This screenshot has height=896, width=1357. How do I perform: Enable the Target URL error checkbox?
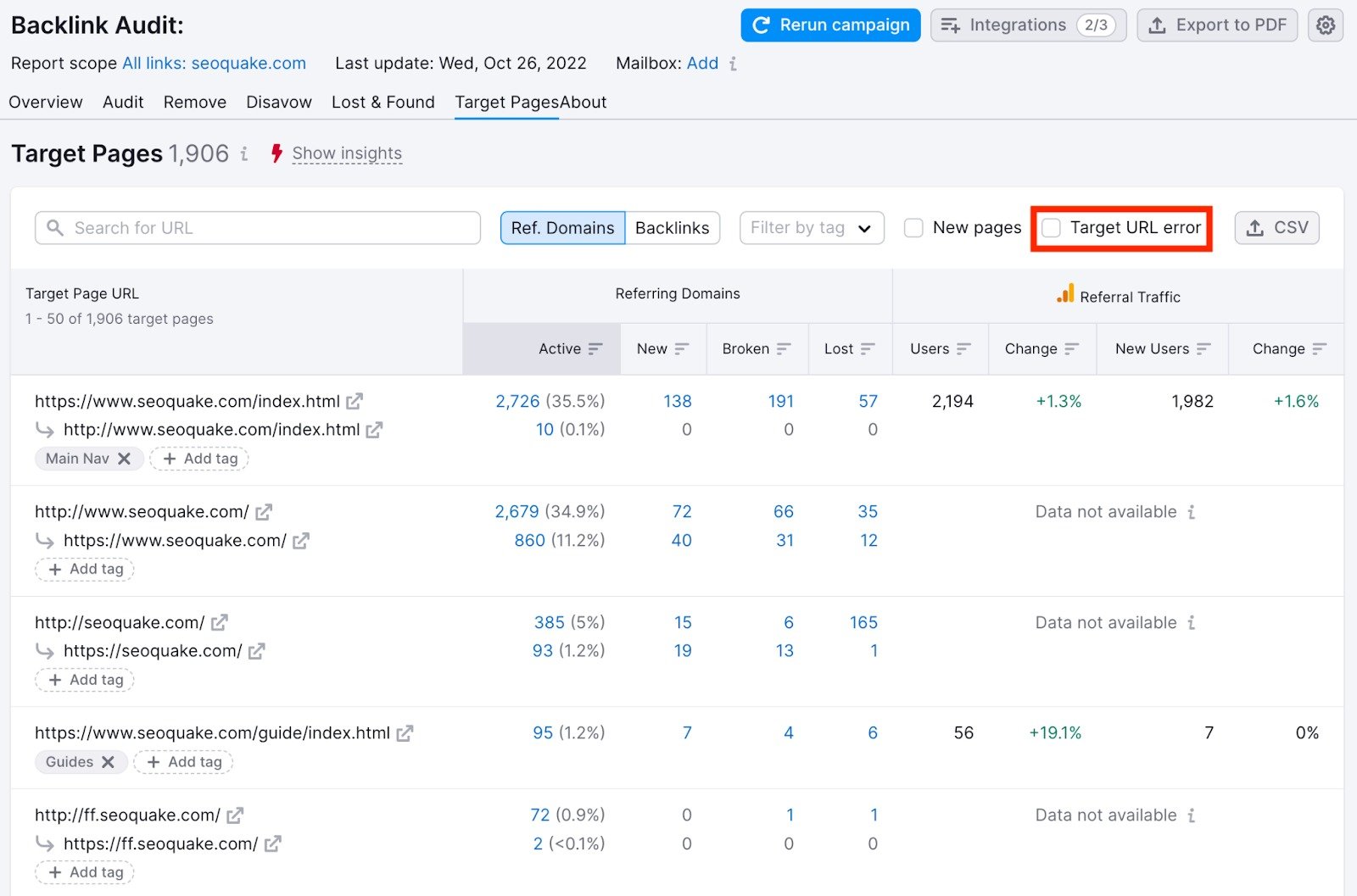click(x=1053, y=228)
